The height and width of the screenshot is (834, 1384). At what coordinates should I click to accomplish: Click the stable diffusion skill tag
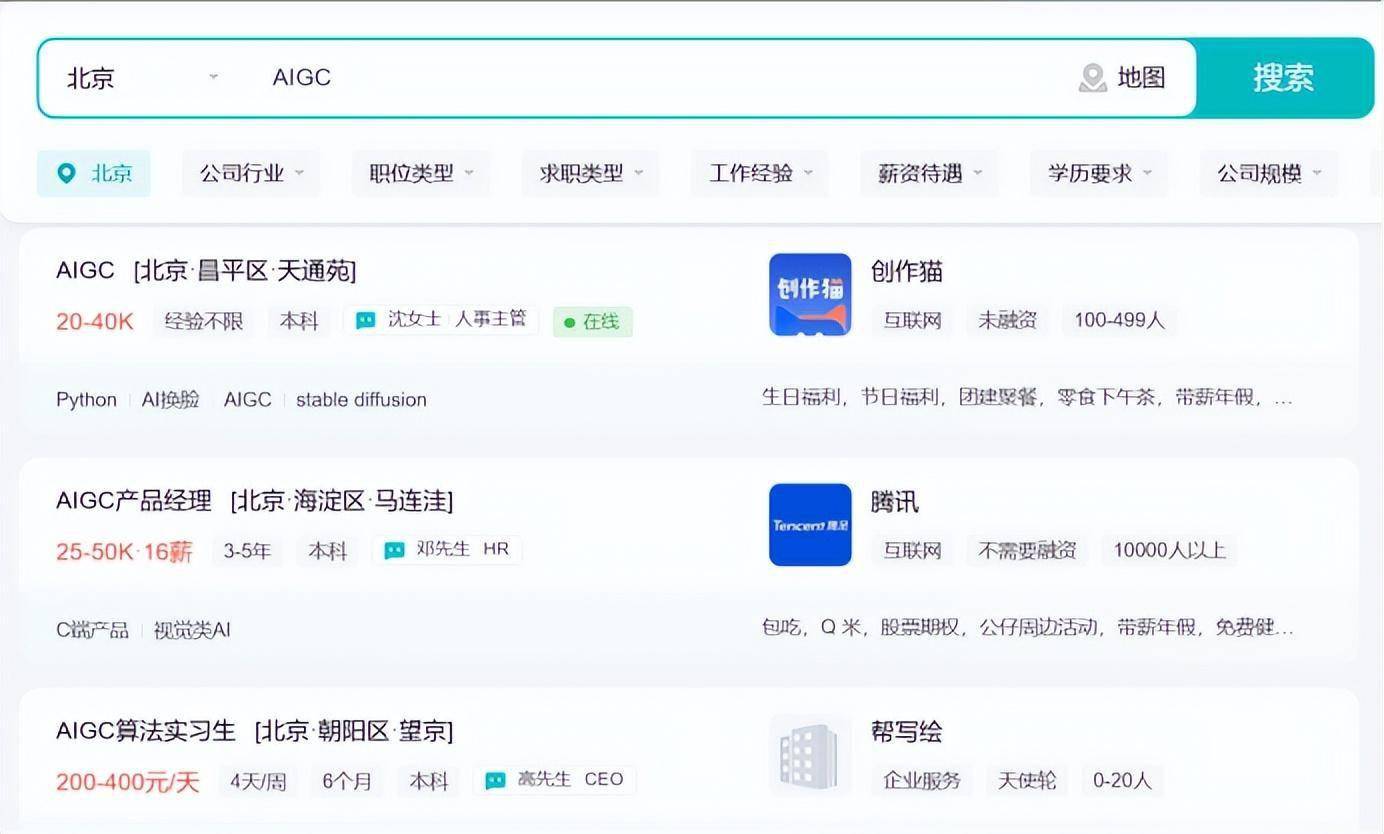[x=361, y=400]
